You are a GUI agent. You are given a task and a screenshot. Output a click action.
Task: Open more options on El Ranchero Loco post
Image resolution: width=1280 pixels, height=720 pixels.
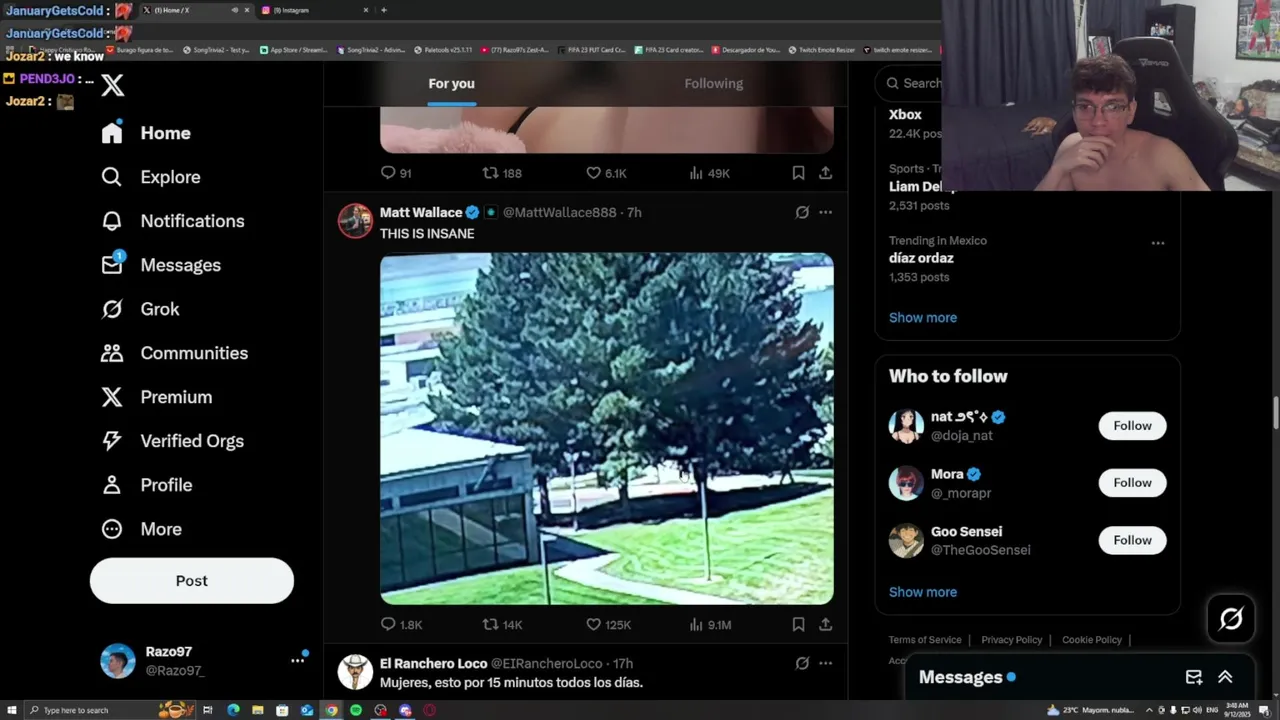tap(825, 663)
